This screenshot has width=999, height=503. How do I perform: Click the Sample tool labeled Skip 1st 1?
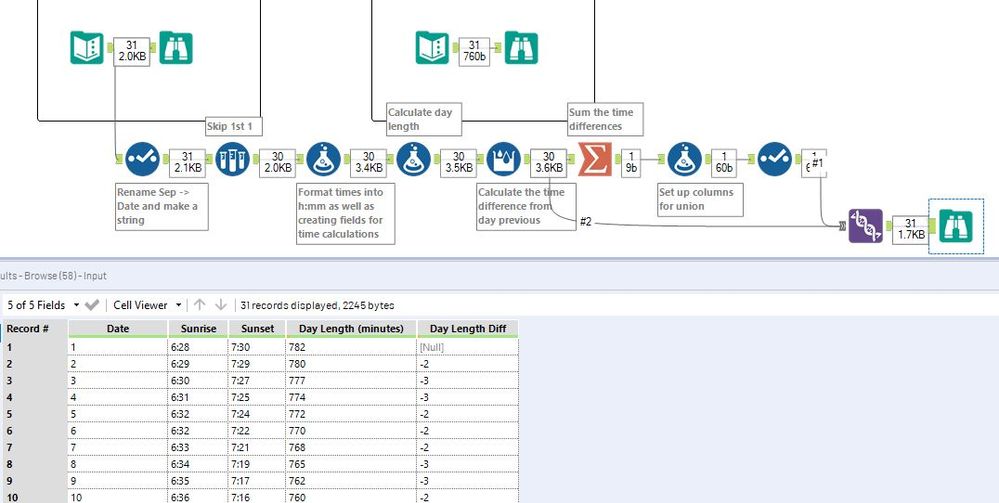point(233,159)
